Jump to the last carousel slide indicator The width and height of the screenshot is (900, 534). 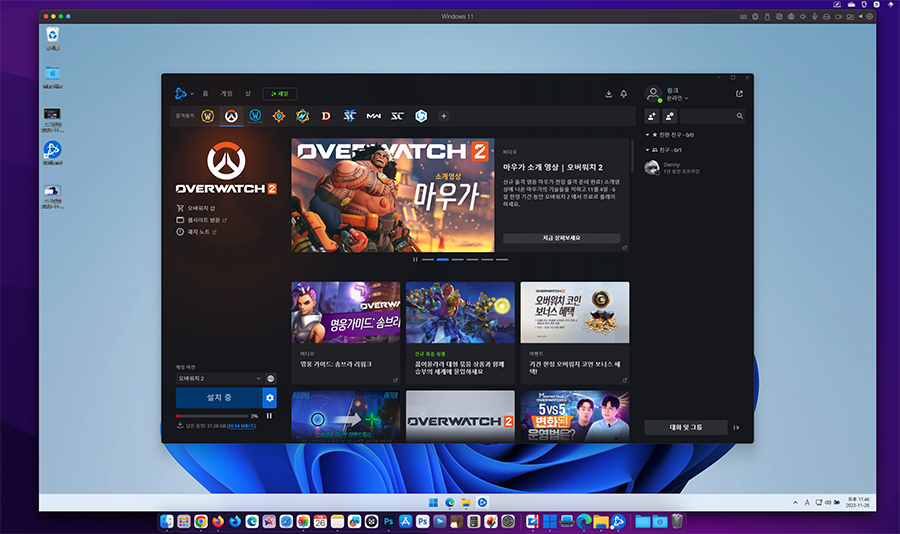pyautogui.click(x=502, y=260)
